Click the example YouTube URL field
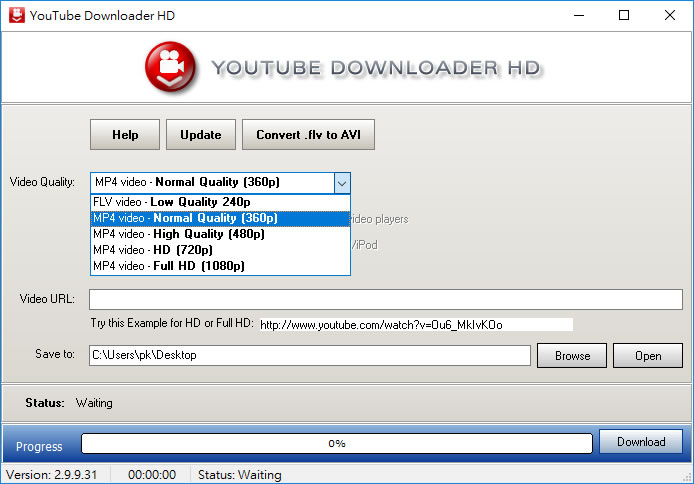 416,325
